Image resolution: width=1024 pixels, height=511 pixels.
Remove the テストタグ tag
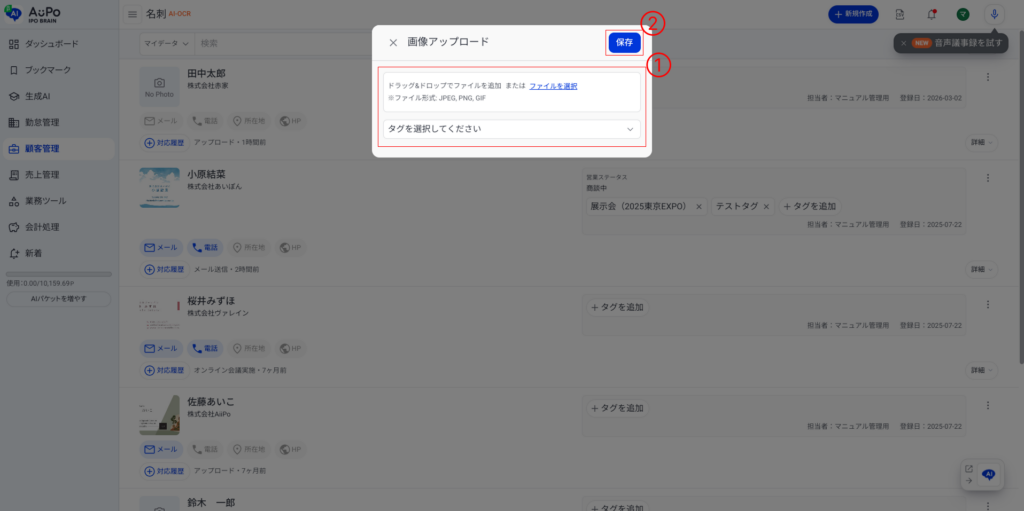click(767, 206)
